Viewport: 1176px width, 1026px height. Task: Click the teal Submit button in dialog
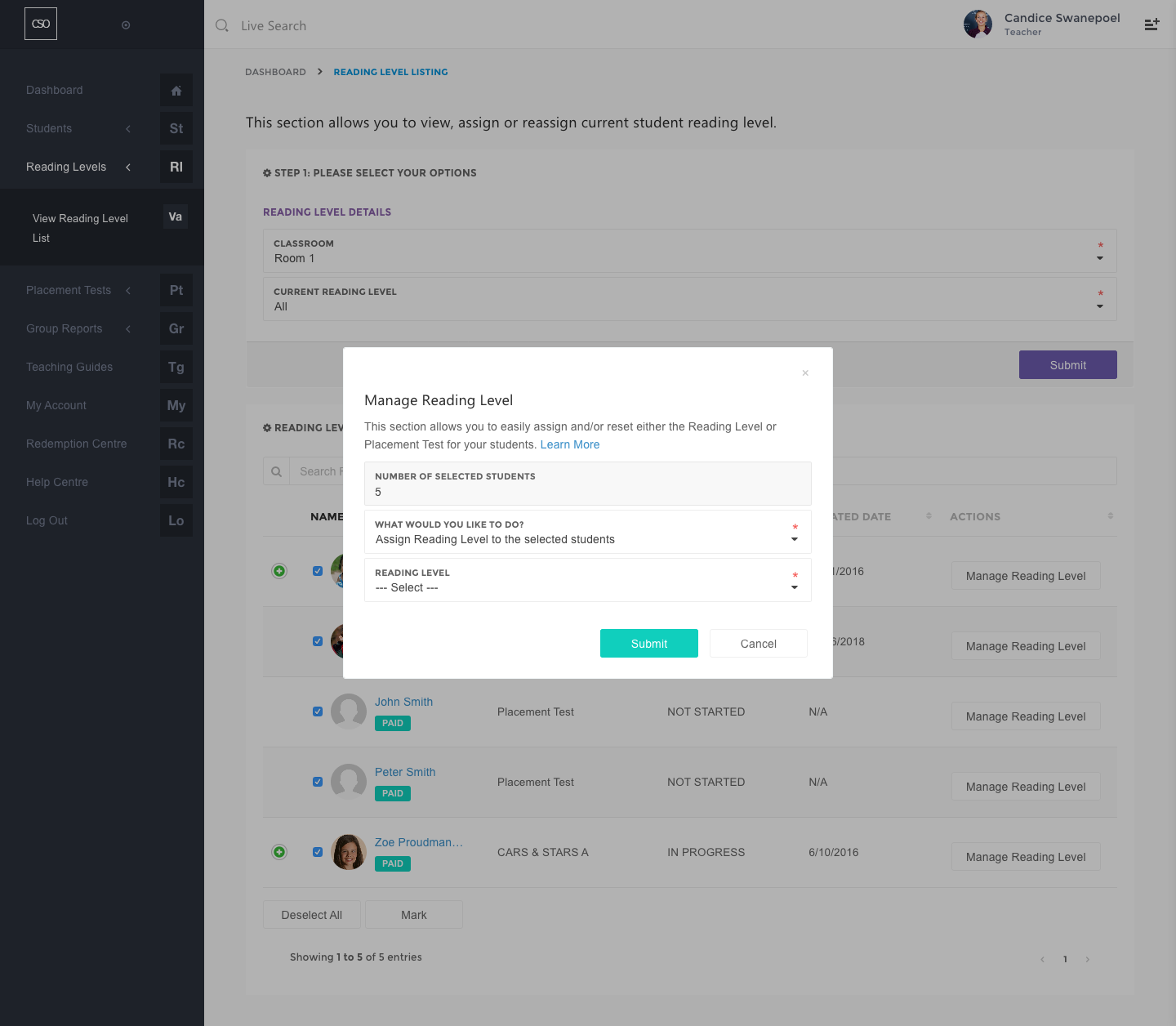coord(648,644)
